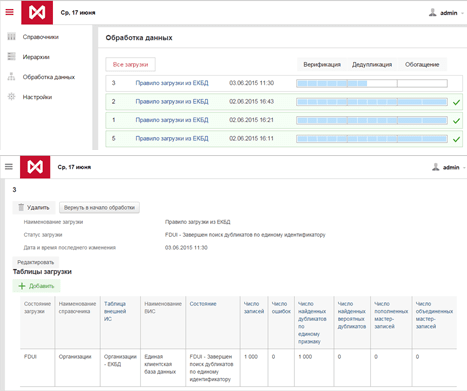Select the Обогащение stage tab
The image size is (467, 391).
coord(422,64)
